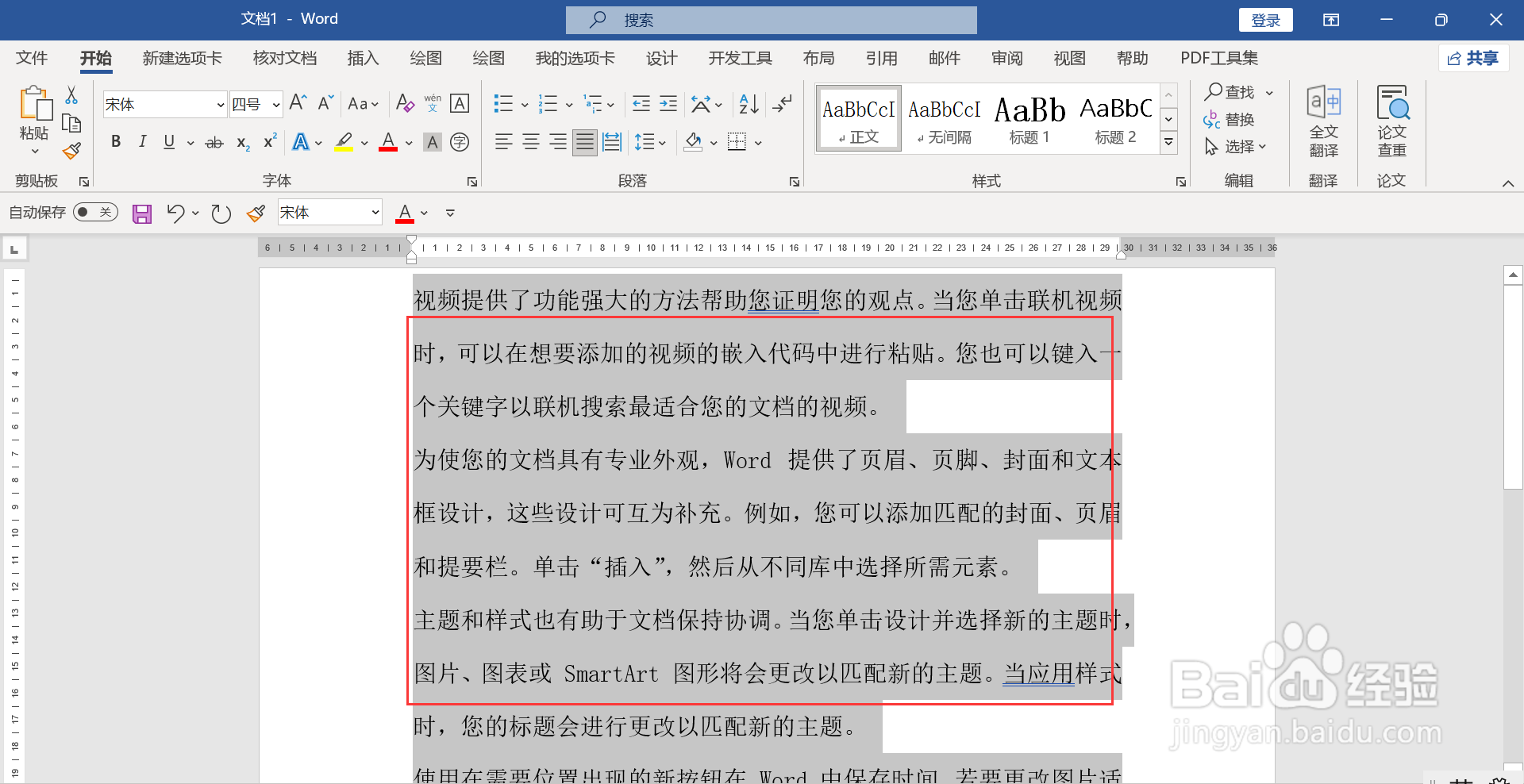Click the character border A icon
1524x784 pixels.
pos(460,103)
